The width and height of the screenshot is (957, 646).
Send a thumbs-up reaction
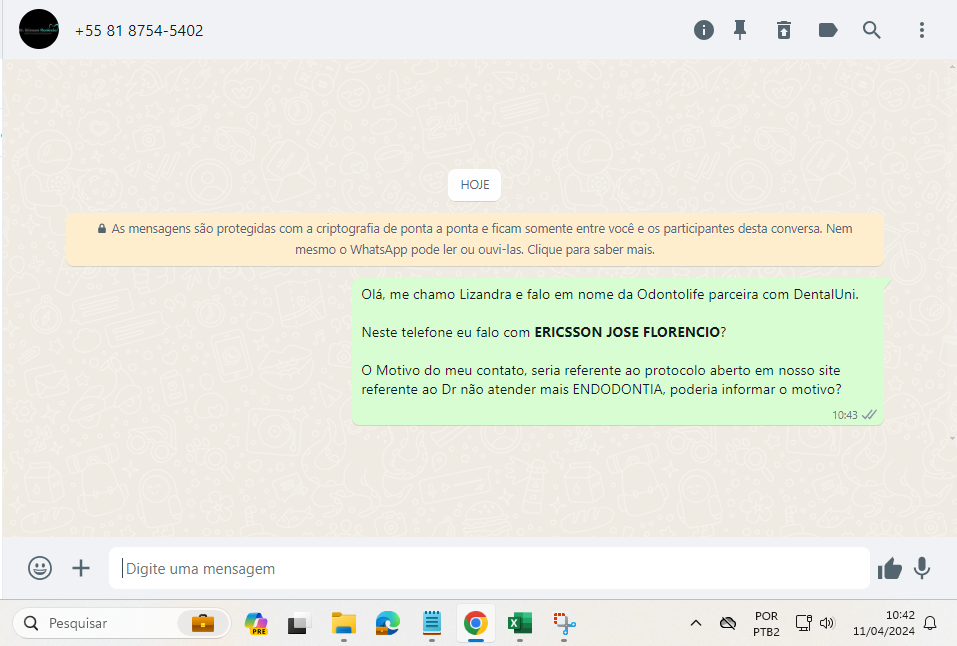click(890, 568)
